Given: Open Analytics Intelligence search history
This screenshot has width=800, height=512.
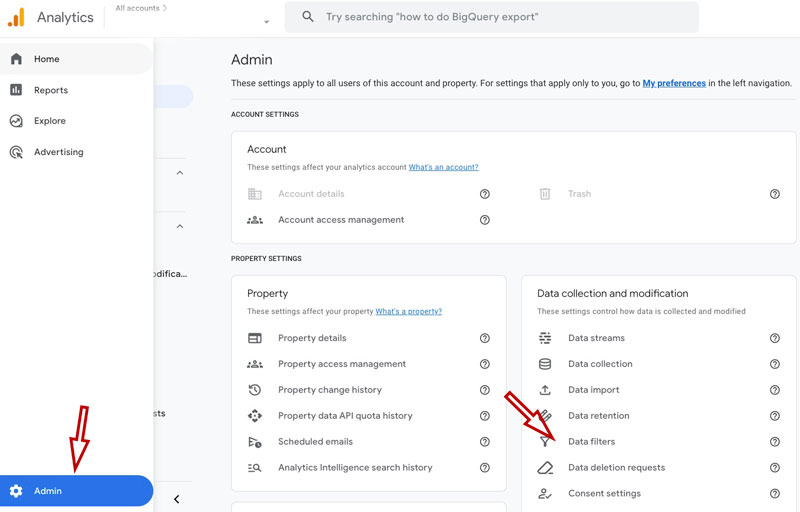Looking at the screenshot, I should [355, 468].
